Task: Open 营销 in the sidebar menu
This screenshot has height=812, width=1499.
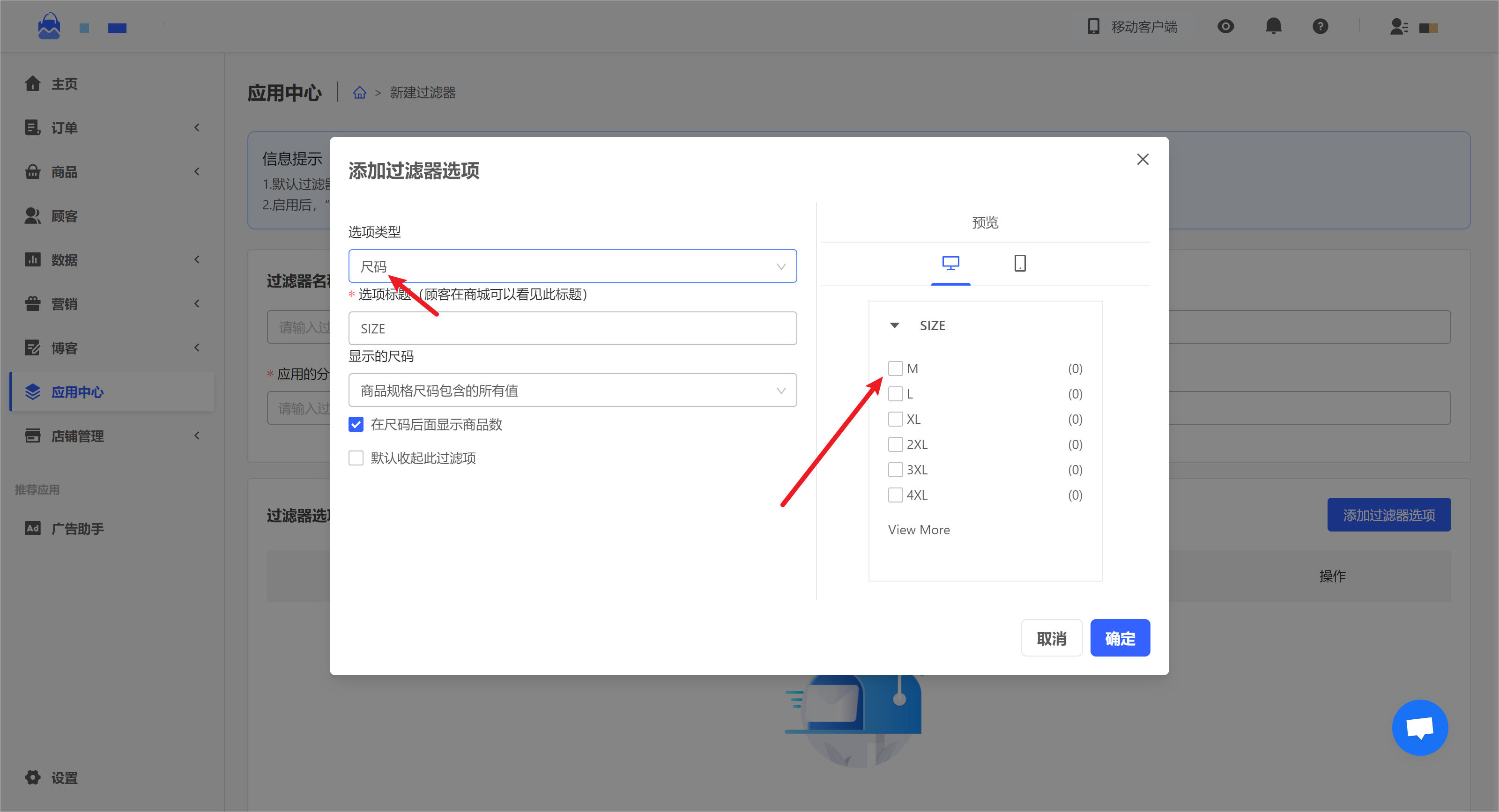Action: click(64, 303)
